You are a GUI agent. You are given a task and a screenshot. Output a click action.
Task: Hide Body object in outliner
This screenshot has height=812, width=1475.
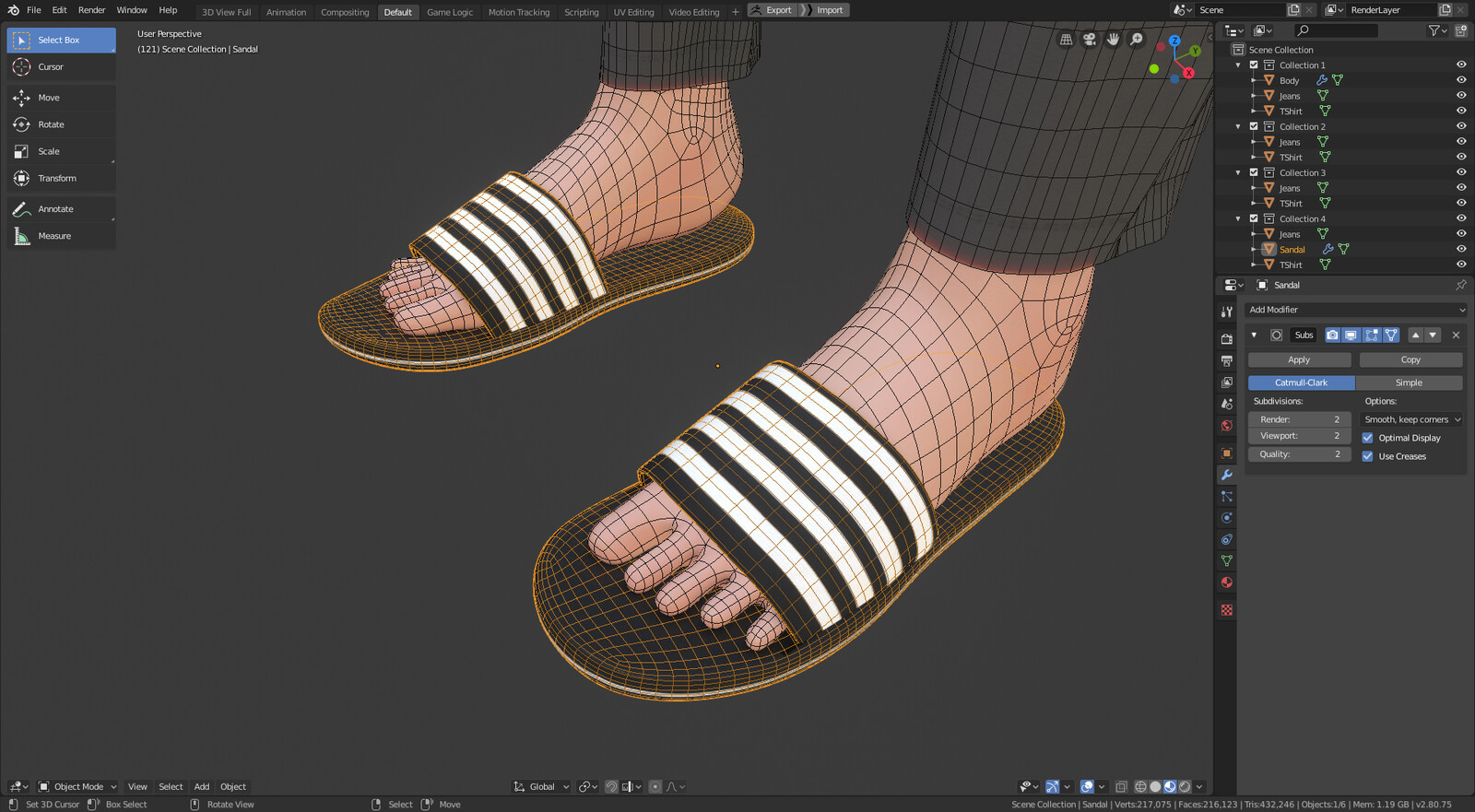(x=1461, y=80)
